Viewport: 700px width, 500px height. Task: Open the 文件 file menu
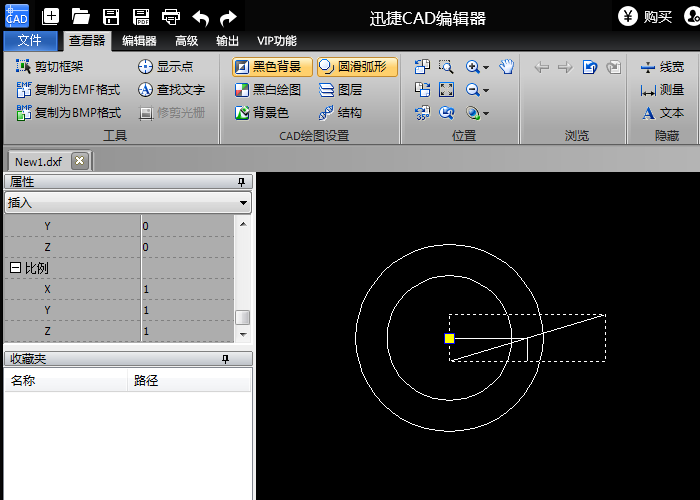click(30, 41)
